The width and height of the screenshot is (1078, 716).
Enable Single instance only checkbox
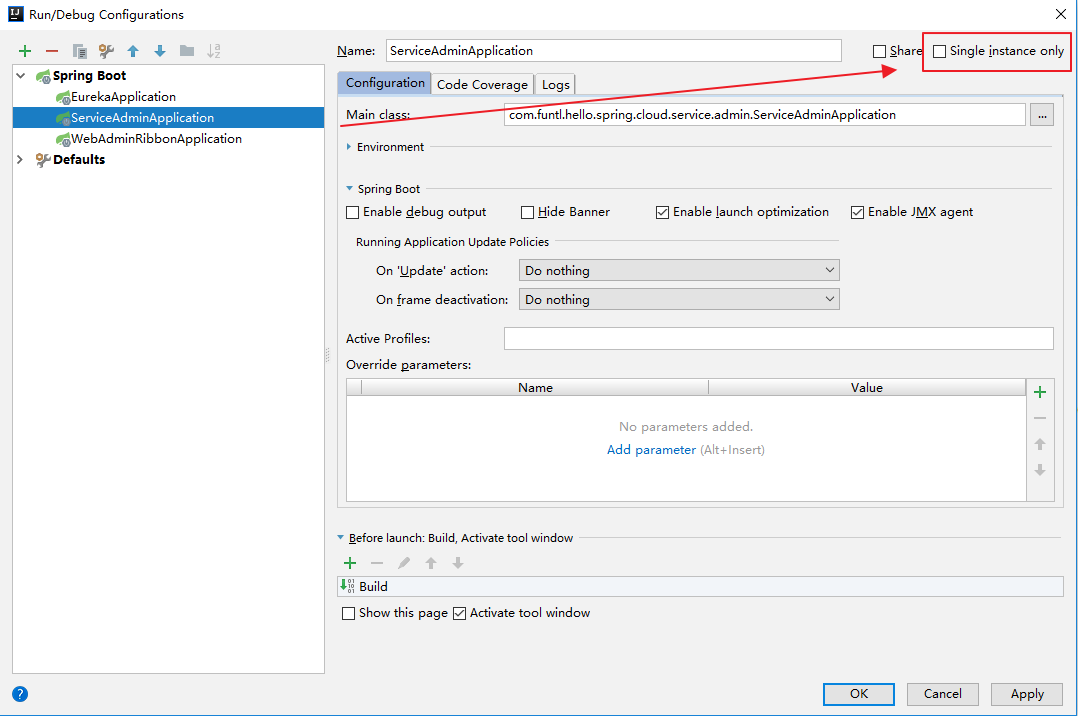click(x=939, y=51)
